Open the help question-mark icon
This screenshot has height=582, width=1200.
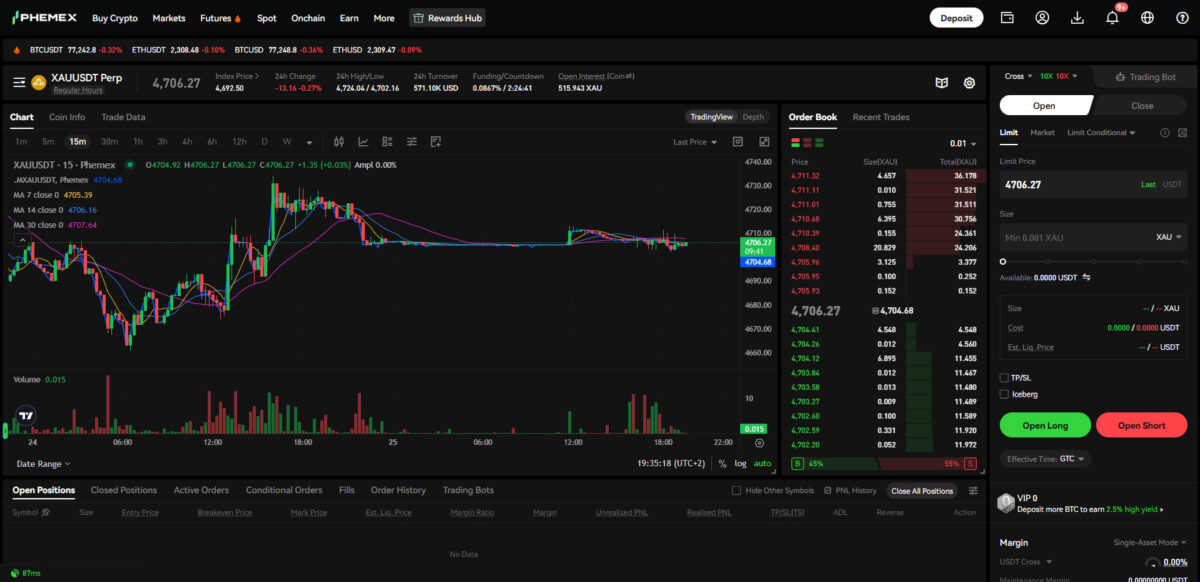[x=1181, y=17]
